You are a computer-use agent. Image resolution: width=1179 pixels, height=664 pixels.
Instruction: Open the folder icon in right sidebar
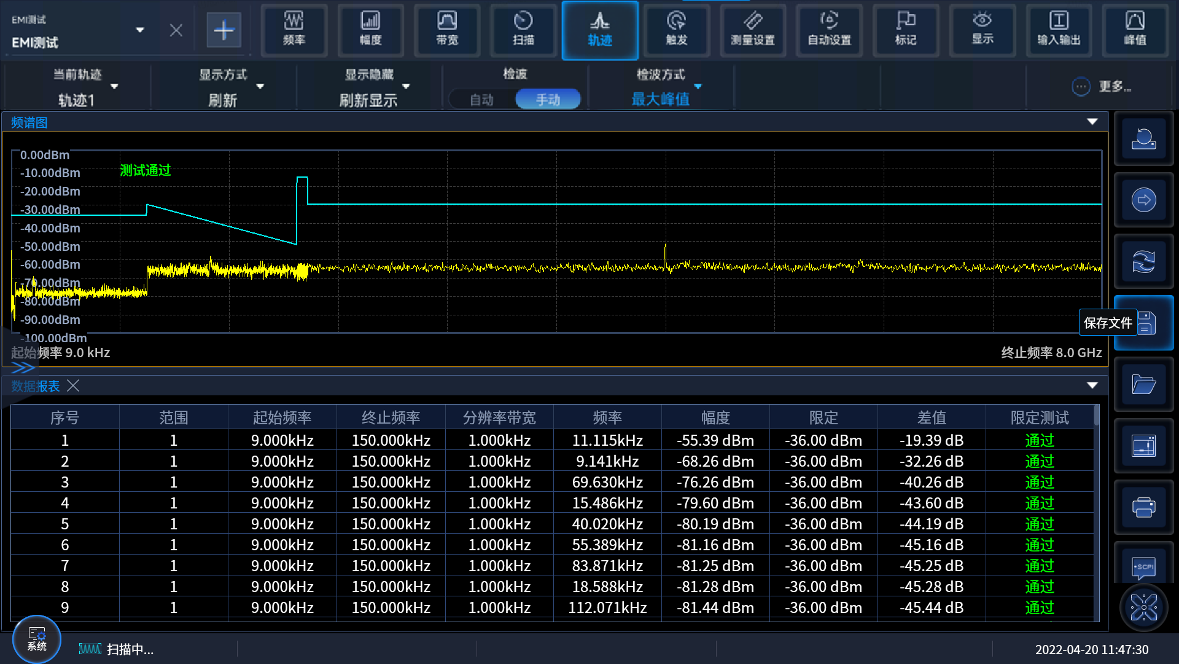pyautogui.click(x=1144, y=384)
